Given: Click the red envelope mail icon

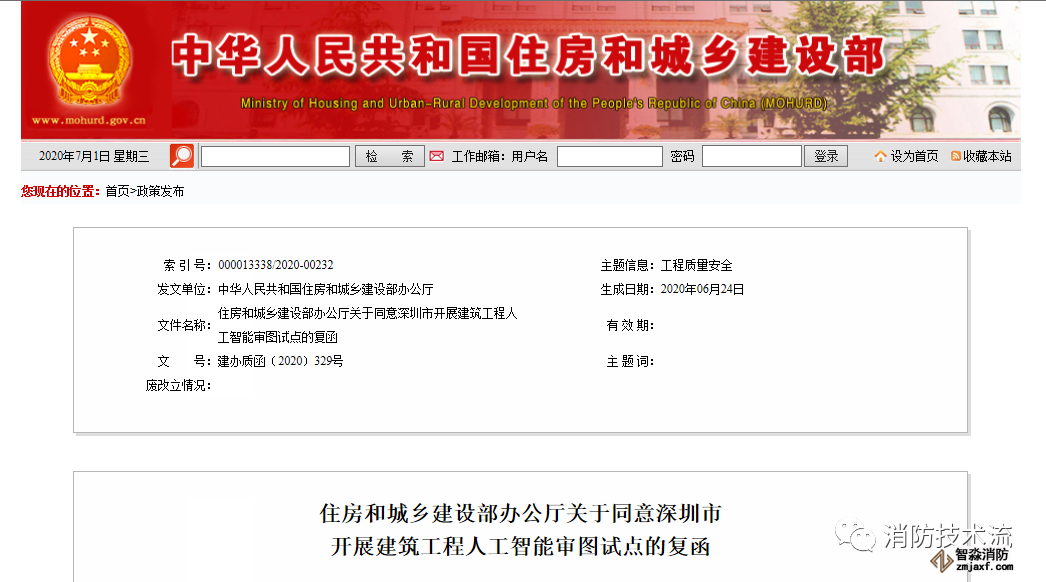Looking at the screenshot, I should [x=436, y=156].
